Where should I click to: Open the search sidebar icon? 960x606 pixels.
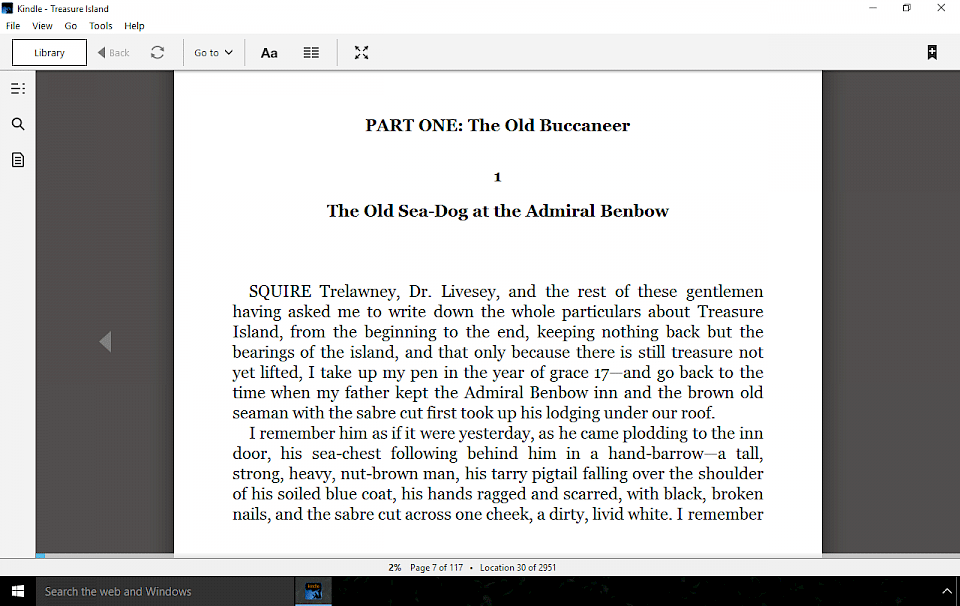18,124
